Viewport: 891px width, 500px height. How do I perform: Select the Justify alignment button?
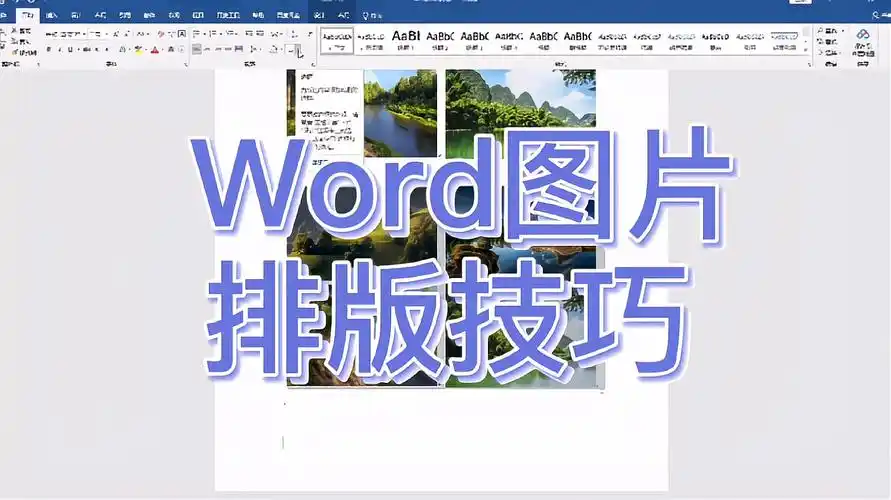pos(228,49)
